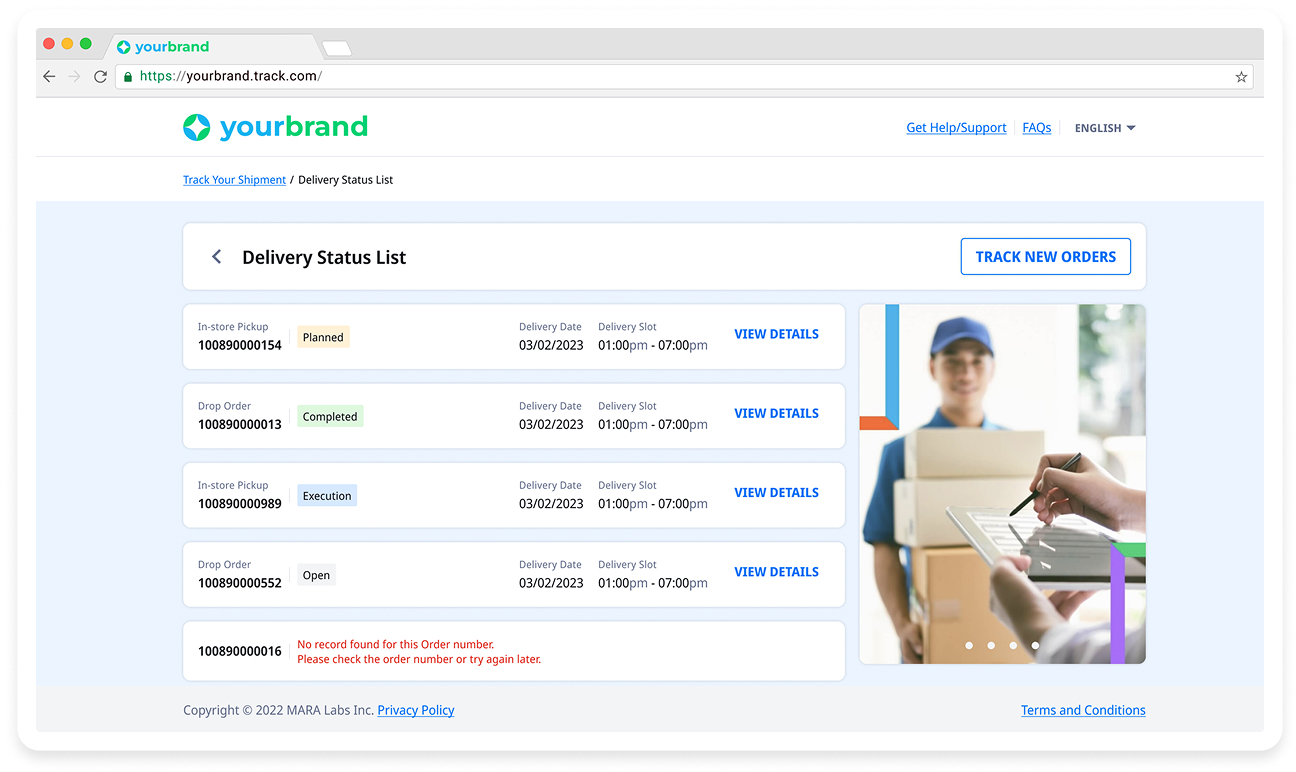Click order number 100890000552
Image resolution: width=1296 pixels, height=772 pixels.
[240, 583]
